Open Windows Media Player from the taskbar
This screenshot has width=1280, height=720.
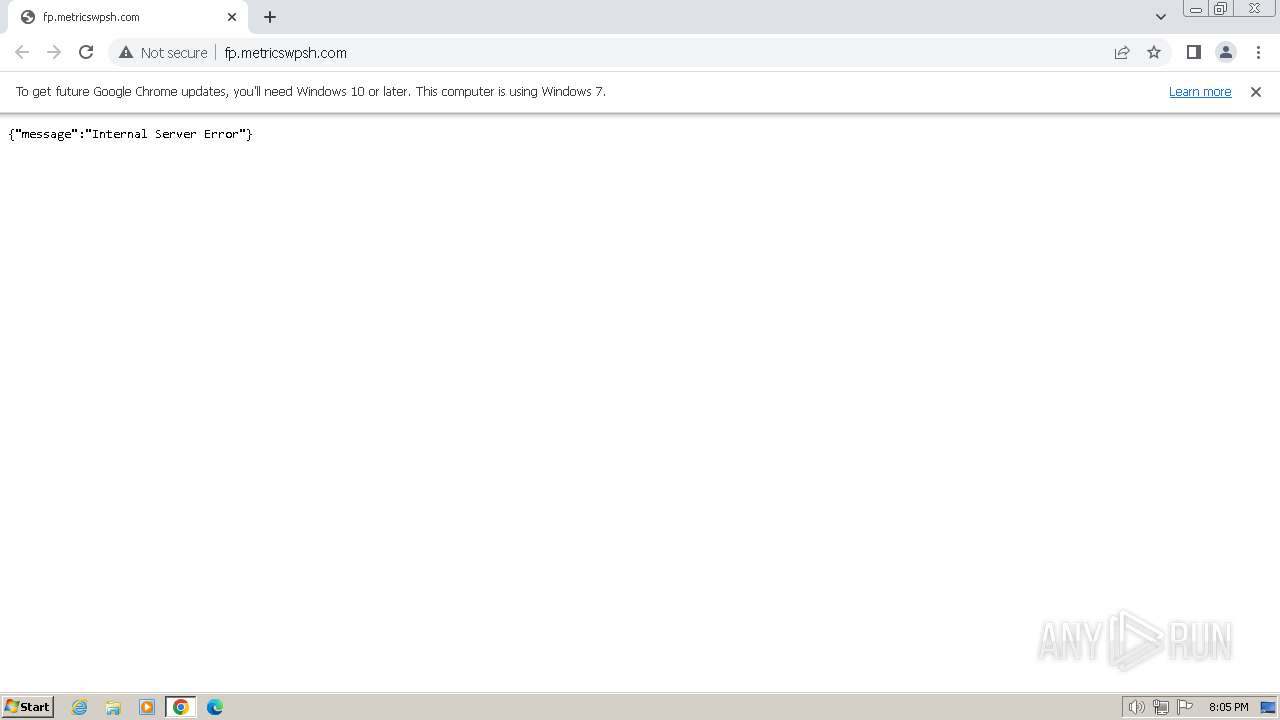147,707
